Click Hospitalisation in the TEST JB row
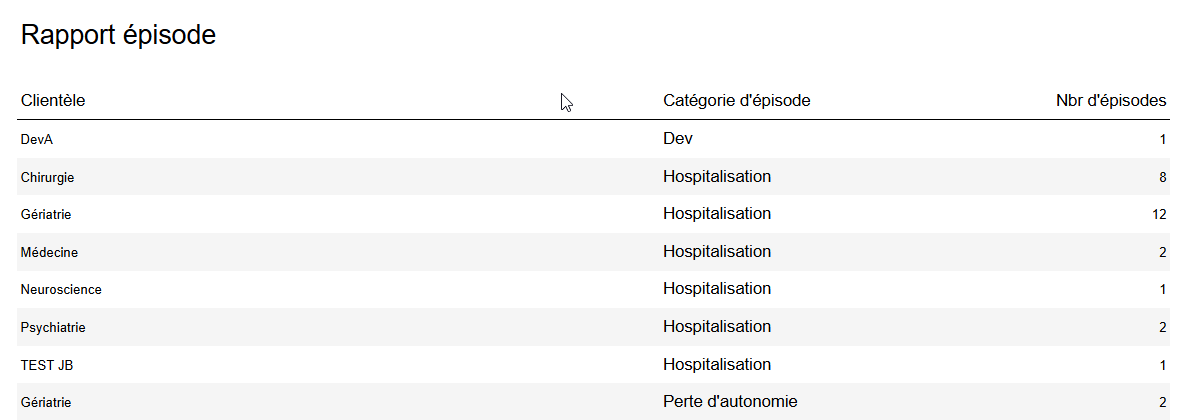This screenshot has width=1198, height=420. (717, 364)
